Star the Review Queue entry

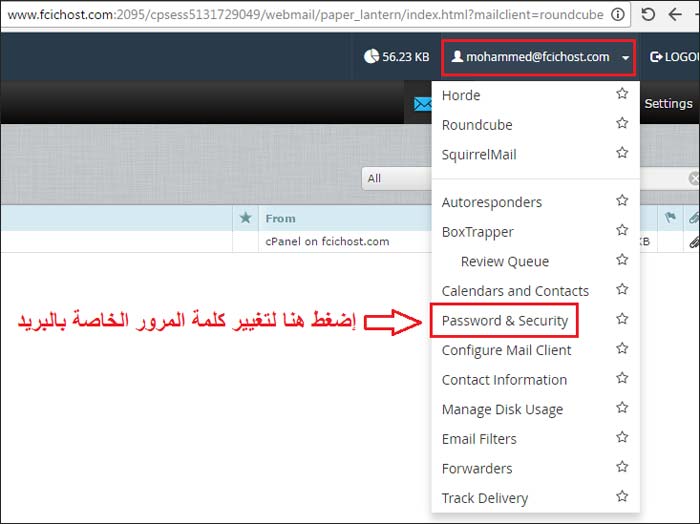click(622, 260)
